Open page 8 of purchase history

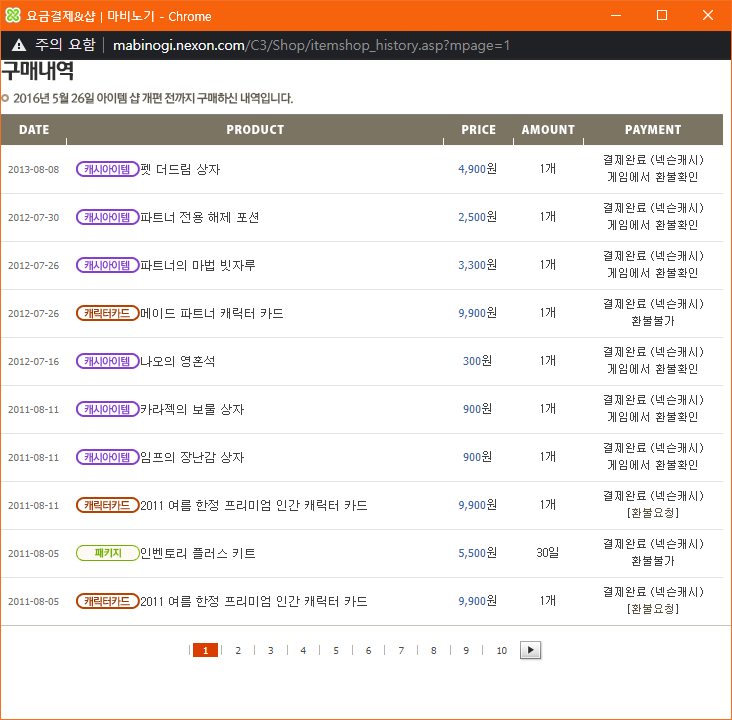[x=434, y=650]
